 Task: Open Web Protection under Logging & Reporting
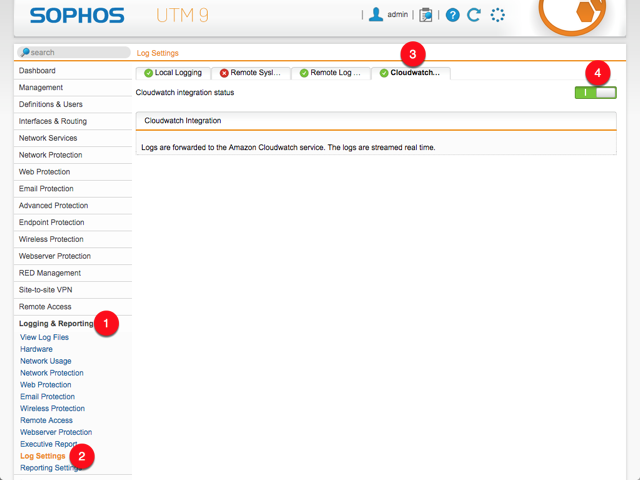46,384
